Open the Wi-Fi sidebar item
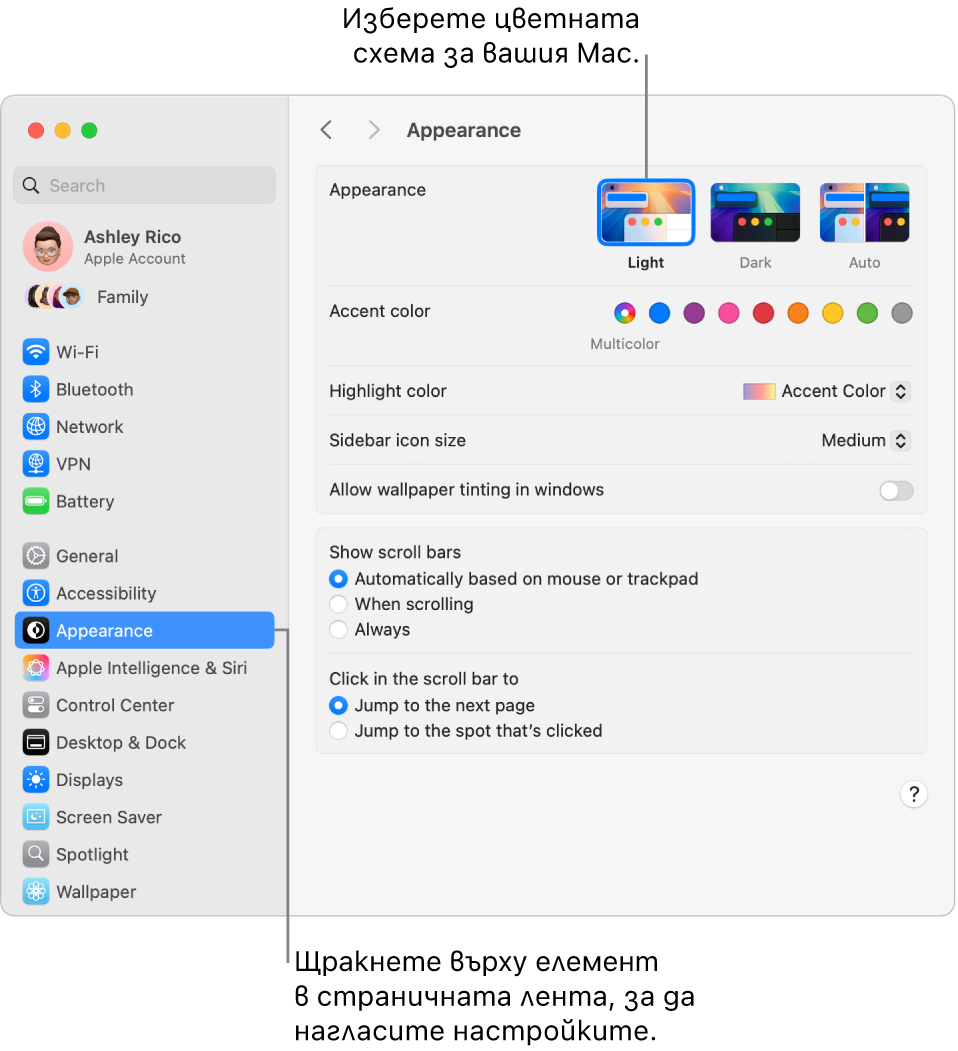 [x=144, y=352]
